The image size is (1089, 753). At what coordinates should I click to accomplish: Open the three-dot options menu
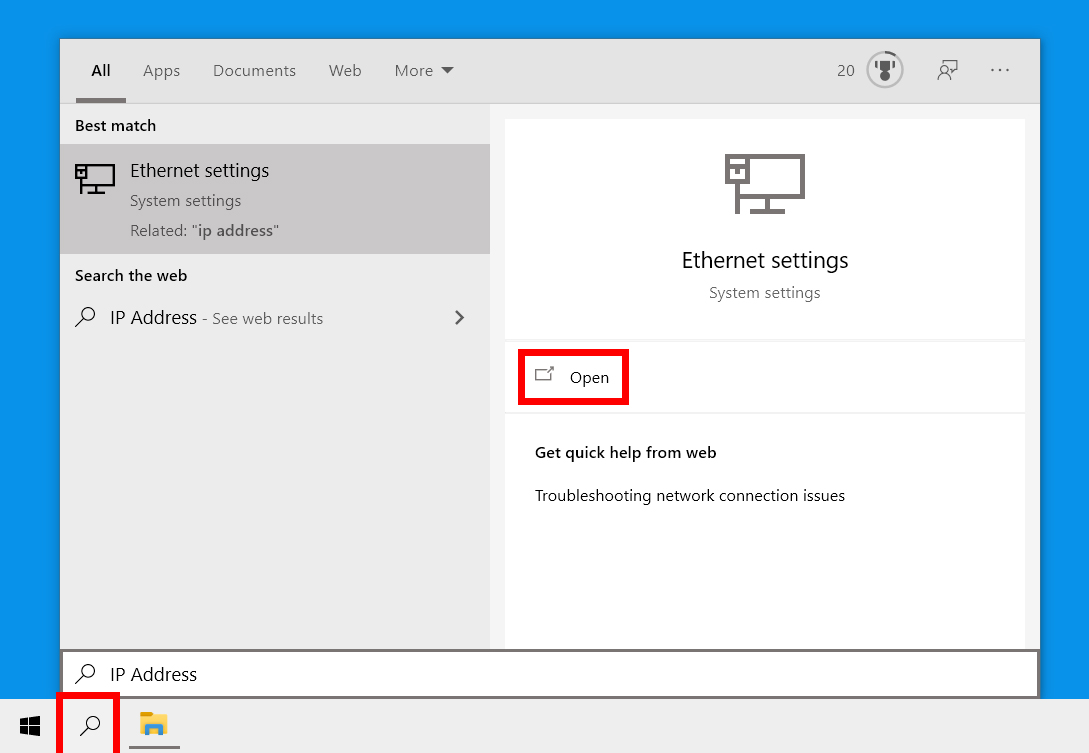coord(1000,70)
